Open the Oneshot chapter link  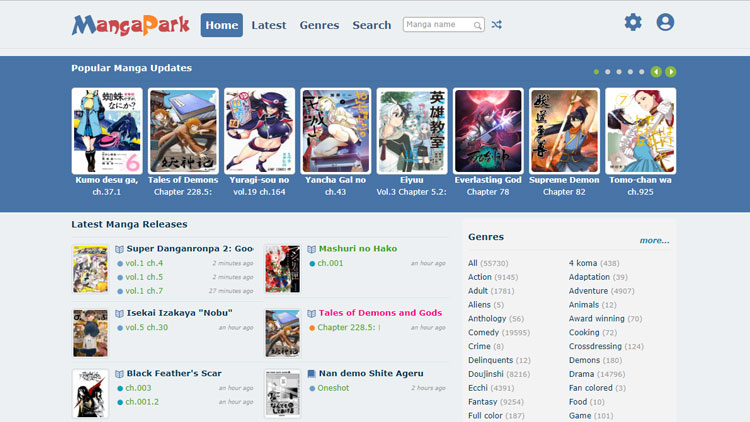[333, 388]
